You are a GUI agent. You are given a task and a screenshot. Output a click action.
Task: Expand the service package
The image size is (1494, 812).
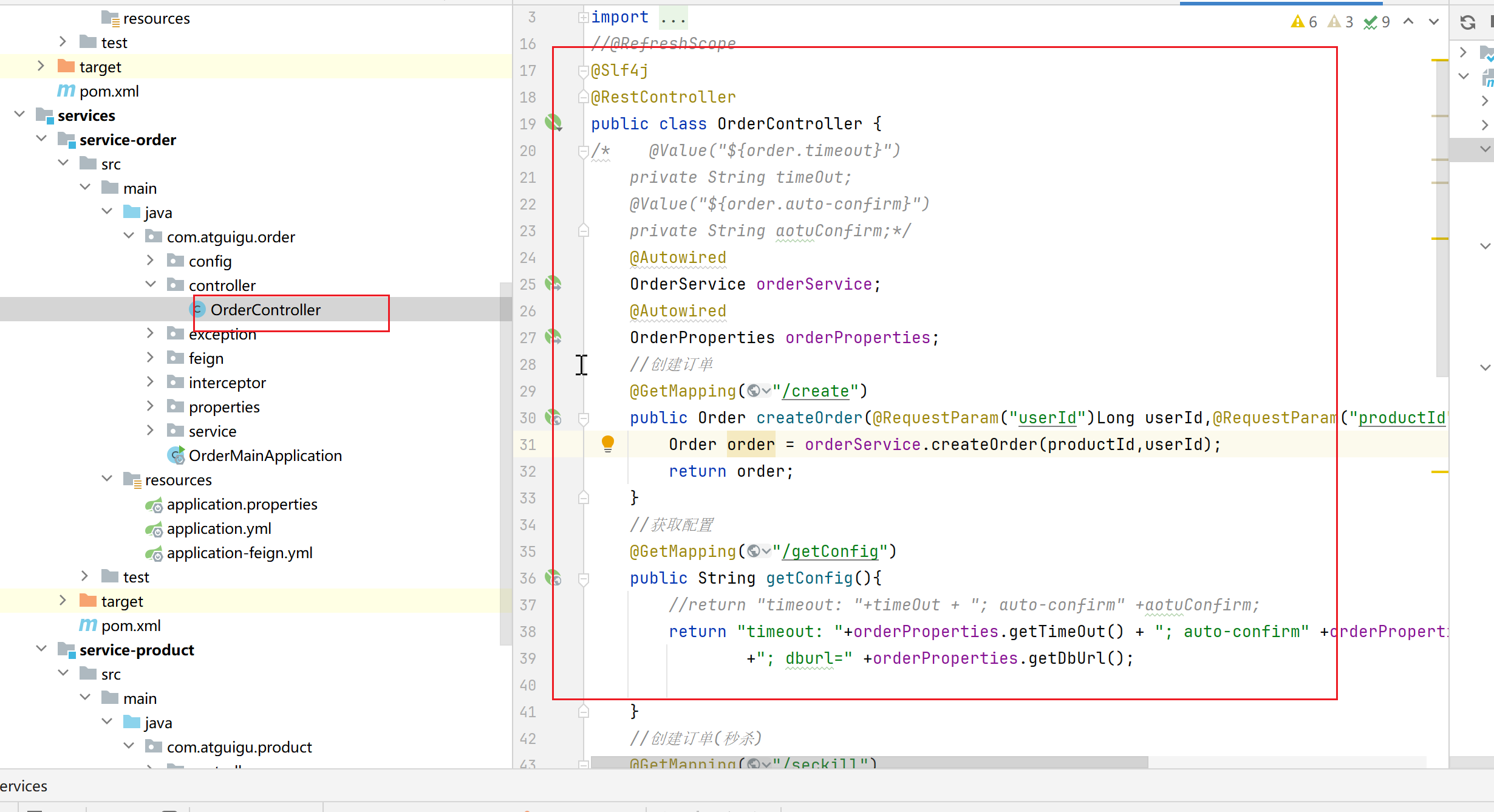[151, 431]
